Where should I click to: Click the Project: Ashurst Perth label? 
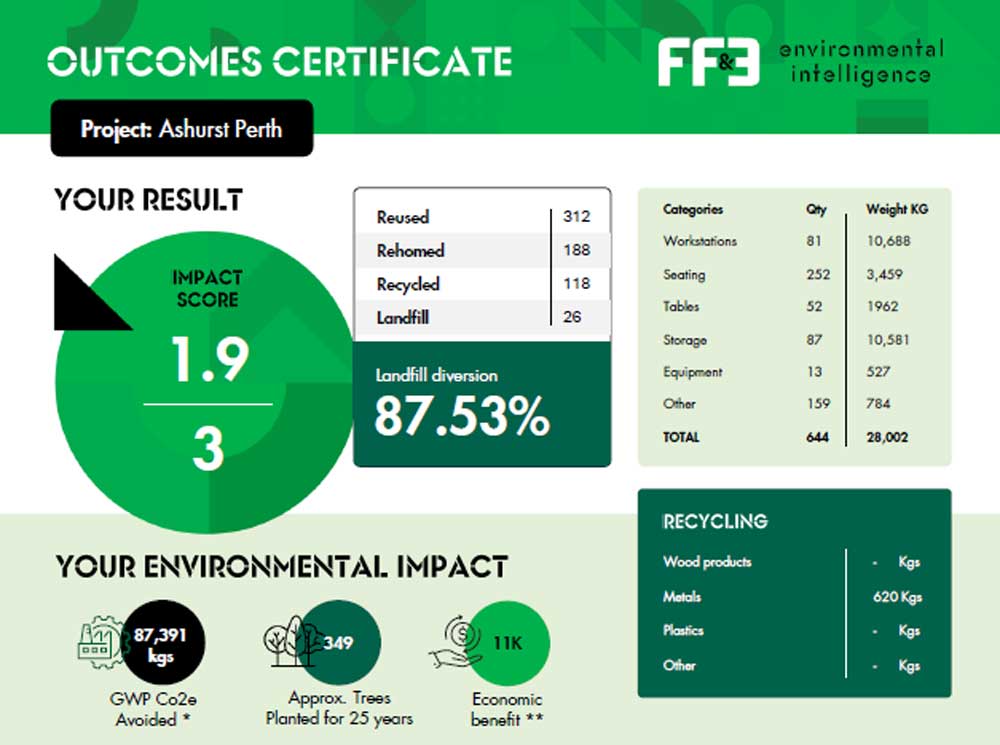[182, 129]
